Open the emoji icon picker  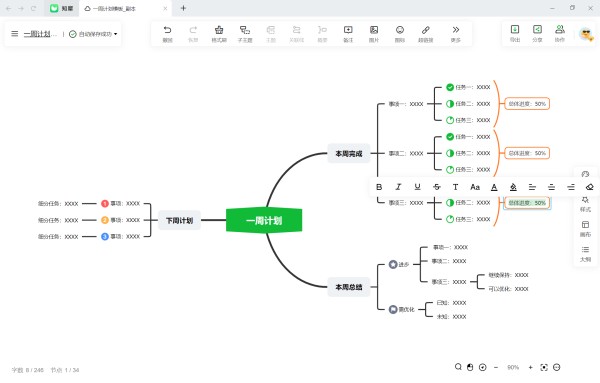pyautogui.click(x=400, y=33)
